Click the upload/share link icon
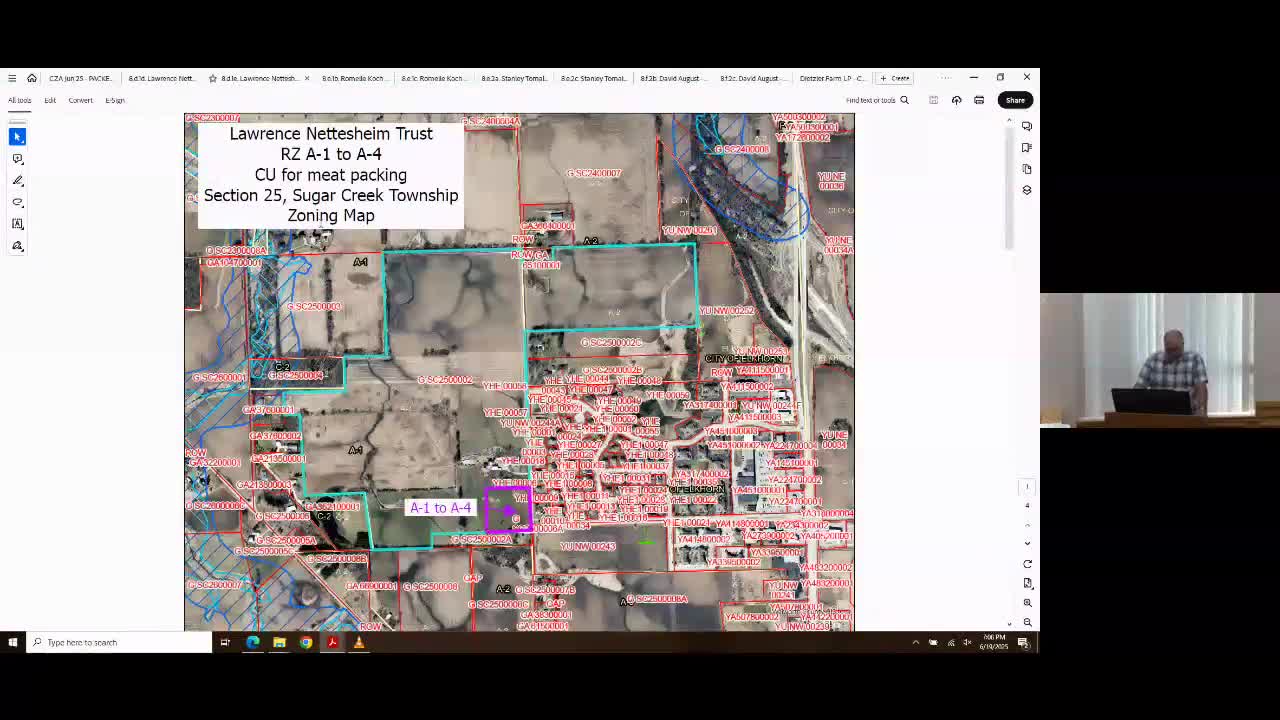Image resolution: width=1280 pixels, height=720 pixels. point(957,100)
